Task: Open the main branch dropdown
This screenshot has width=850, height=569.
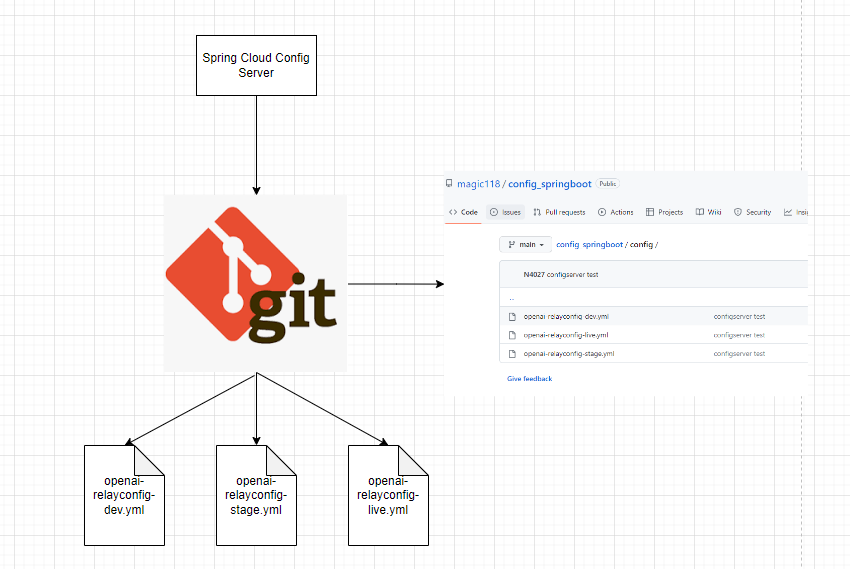Action: (x=525, y=244)
